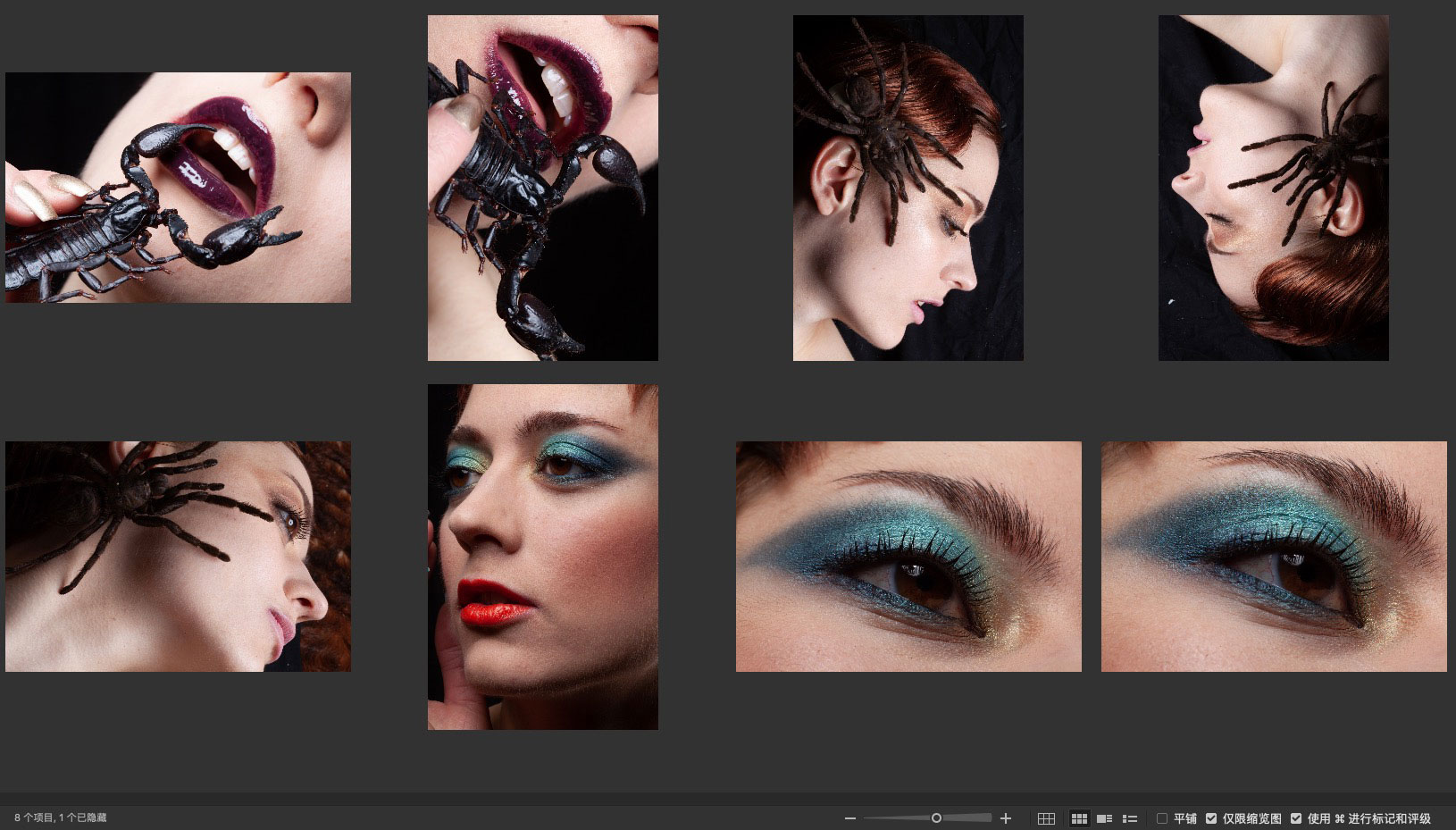This screenshot has height=830, width=1456.
Task: Select the tarantula on red hair photo
Action: 908,188
